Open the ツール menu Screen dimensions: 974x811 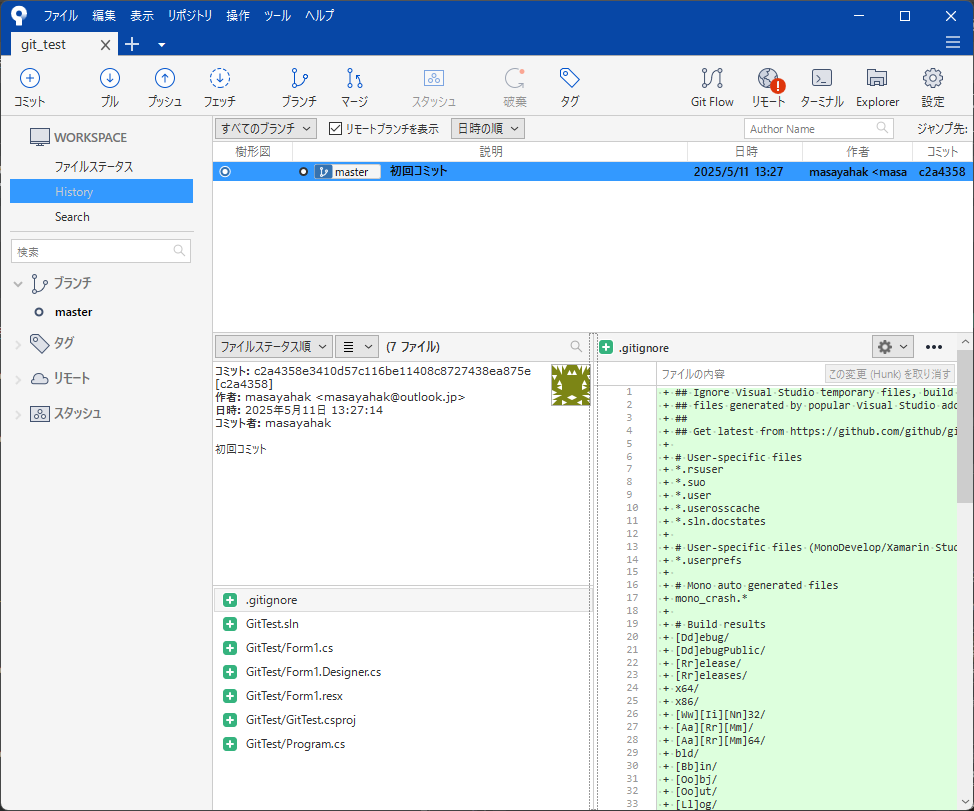(x=277, y=15)
